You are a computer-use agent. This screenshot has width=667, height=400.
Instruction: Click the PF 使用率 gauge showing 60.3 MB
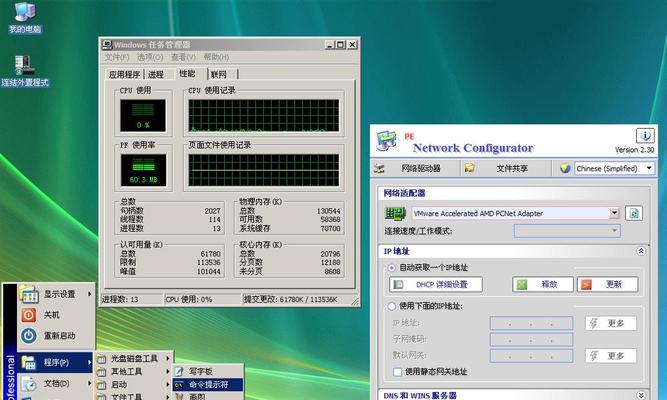[x=143, y=170]
